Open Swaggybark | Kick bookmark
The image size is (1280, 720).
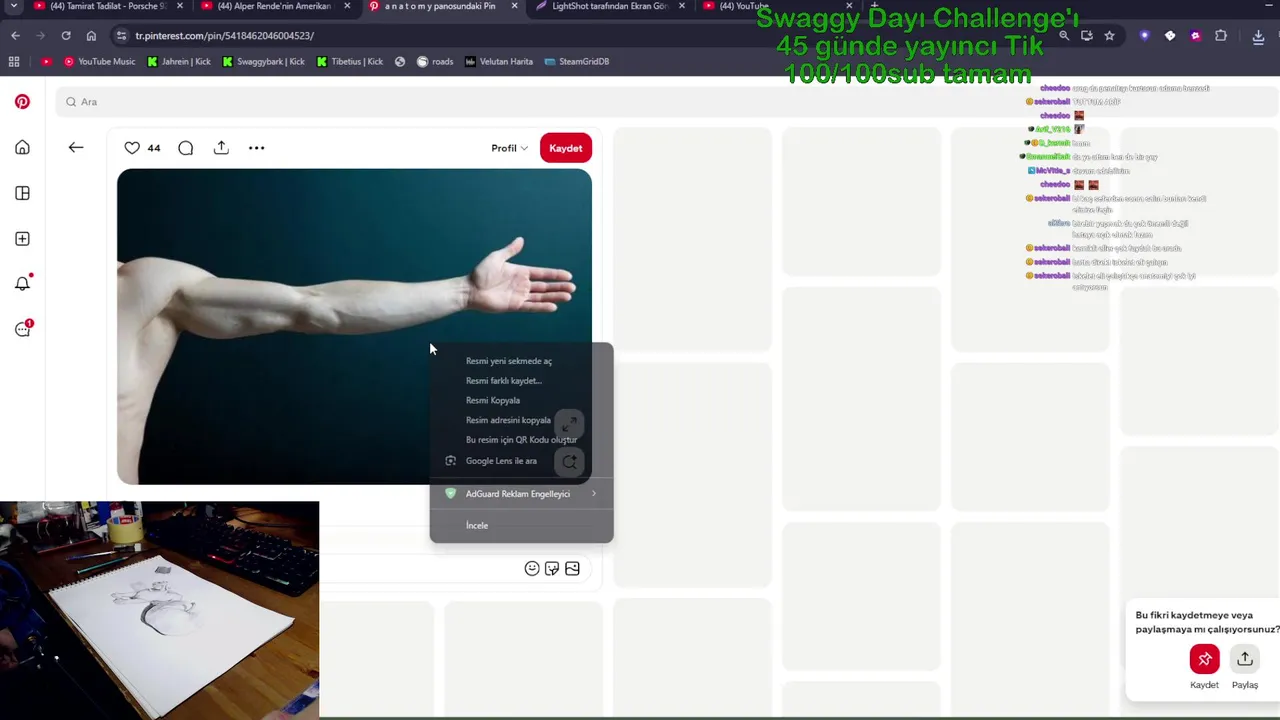coord(263,62)
